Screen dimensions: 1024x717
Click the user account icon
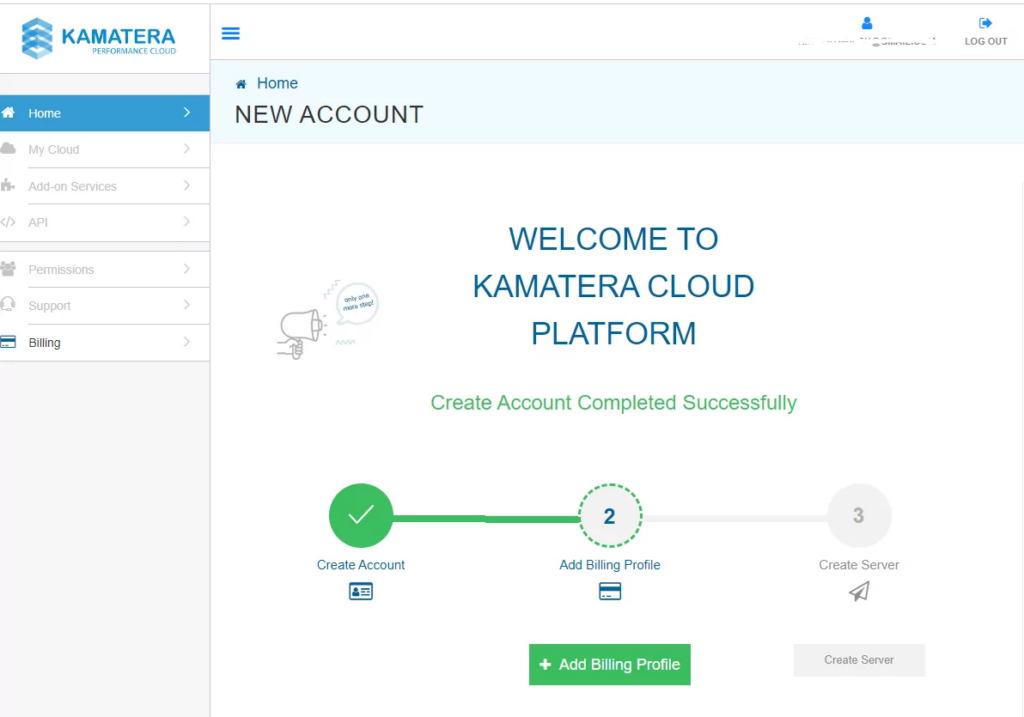click(866, 23)
